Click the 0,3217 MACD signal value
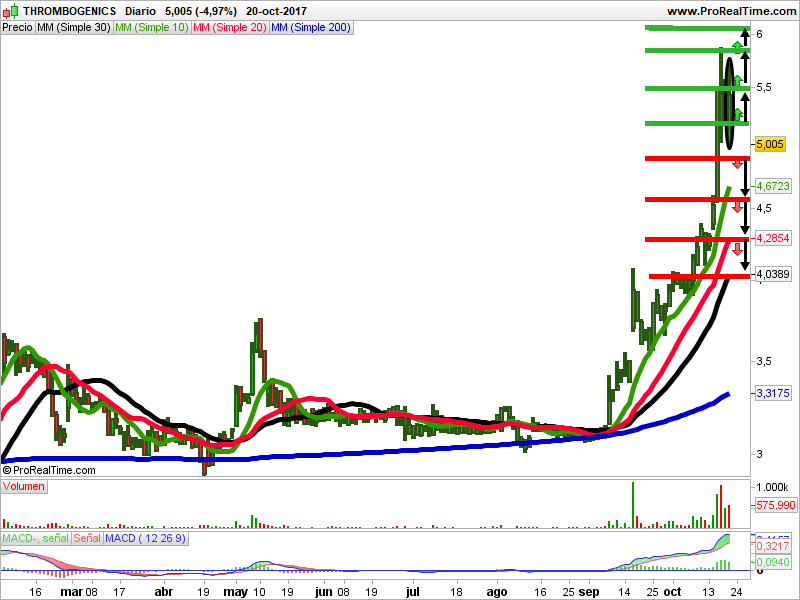The image size is (800, 600). coord(772,546)
